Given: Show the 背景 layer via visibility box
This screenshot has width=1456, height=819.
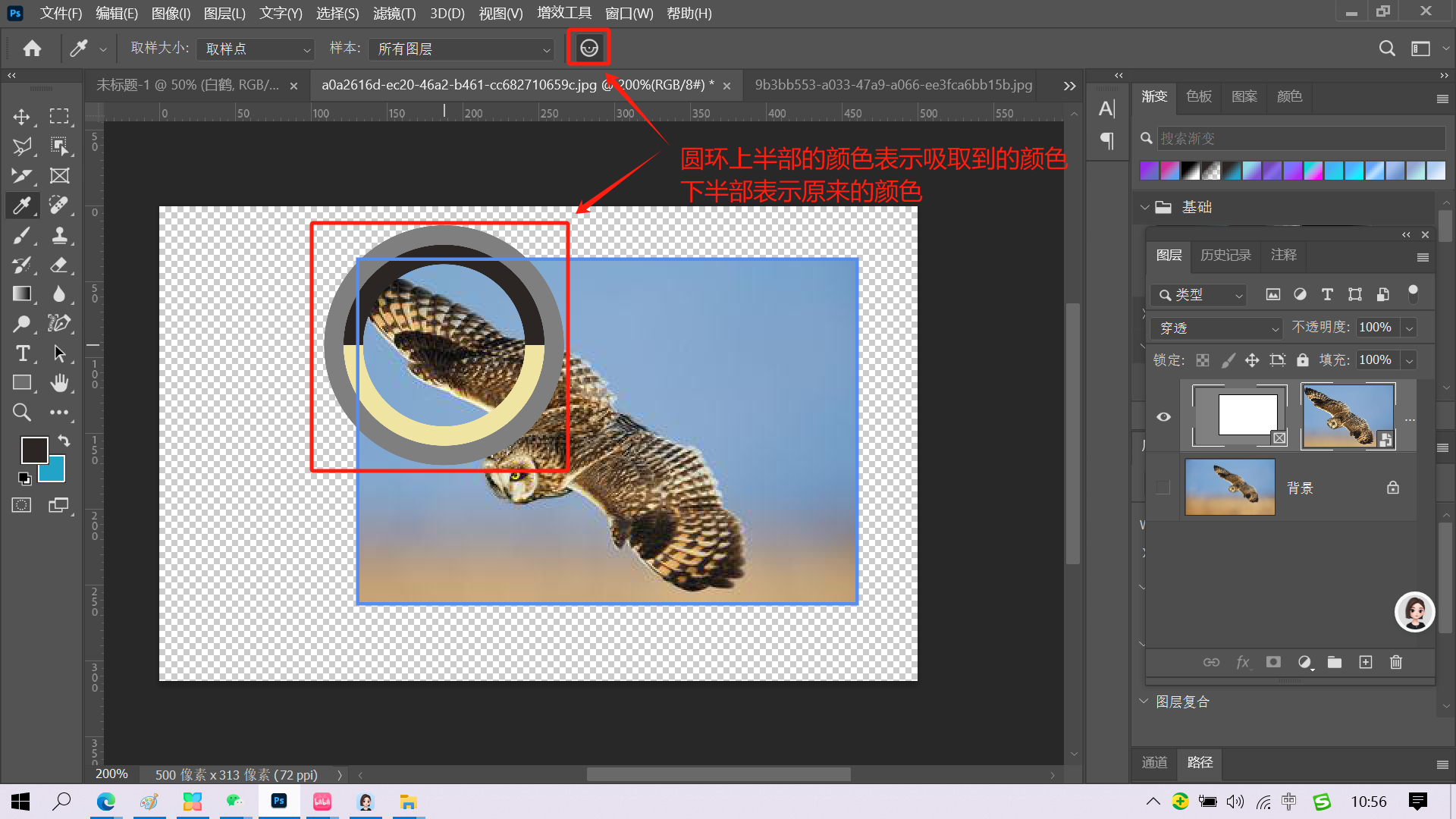Looking at the screenshot, I should coord(1163,488).
